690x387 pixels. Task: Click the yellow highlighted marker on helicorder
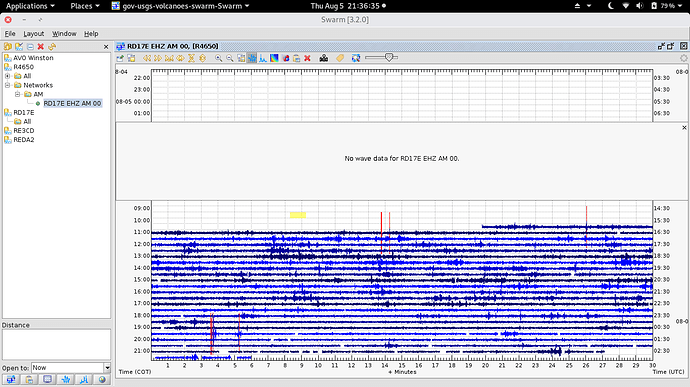[298, 215]
